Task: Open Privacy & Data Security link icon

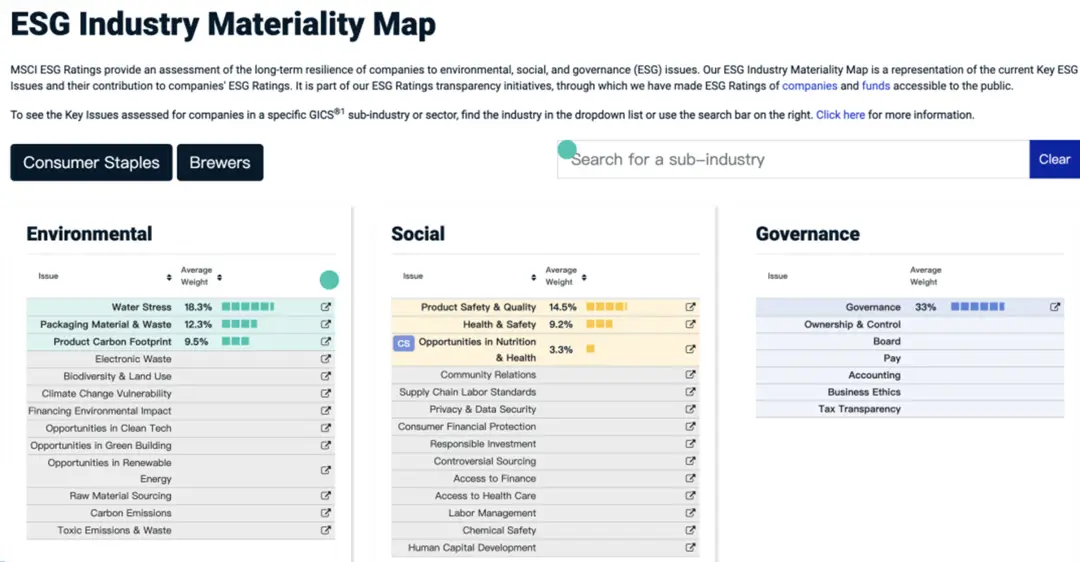Action: [690, 409]
